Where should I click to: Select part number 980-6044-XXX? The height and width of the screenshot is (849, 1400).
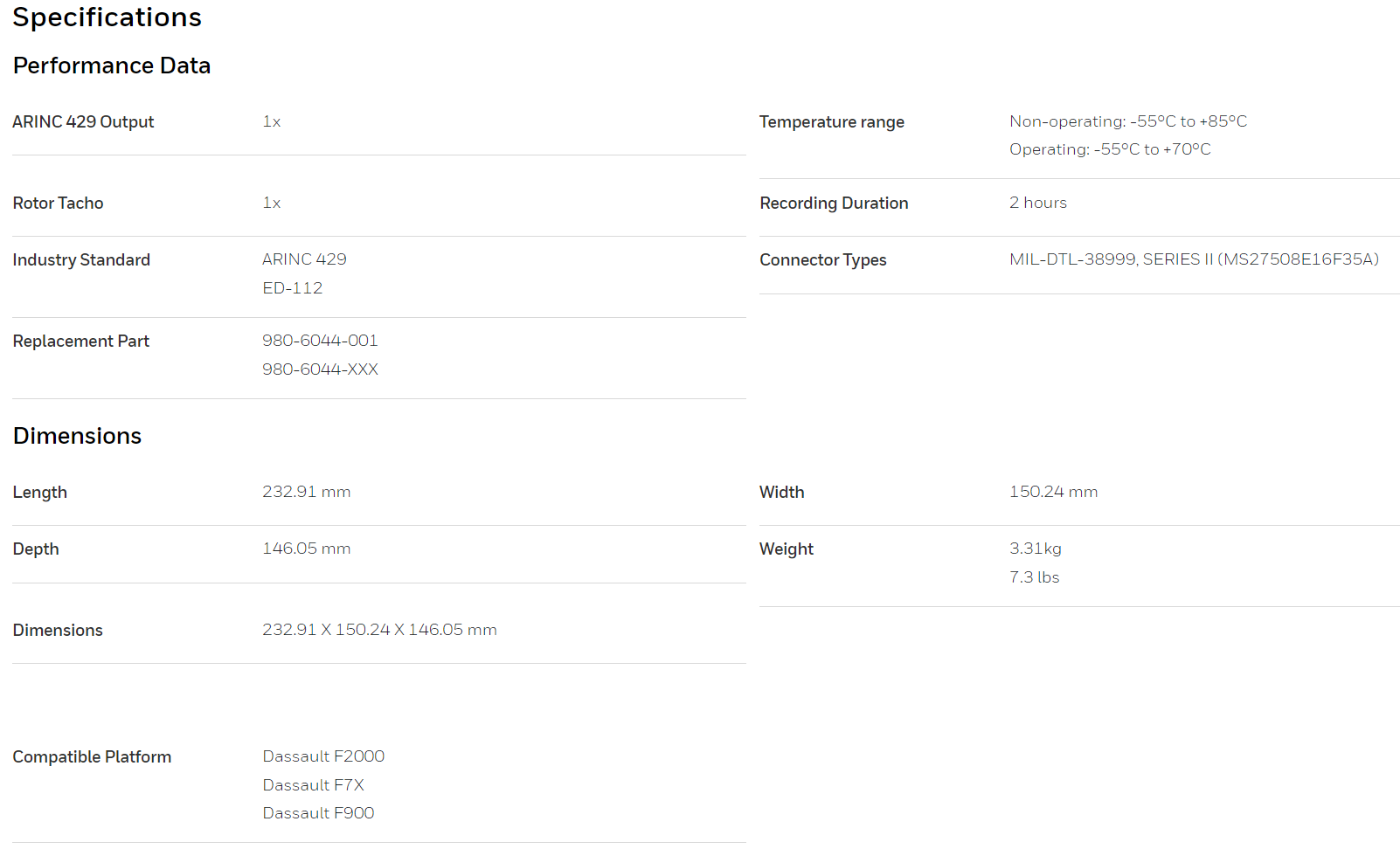pos(320,369)
